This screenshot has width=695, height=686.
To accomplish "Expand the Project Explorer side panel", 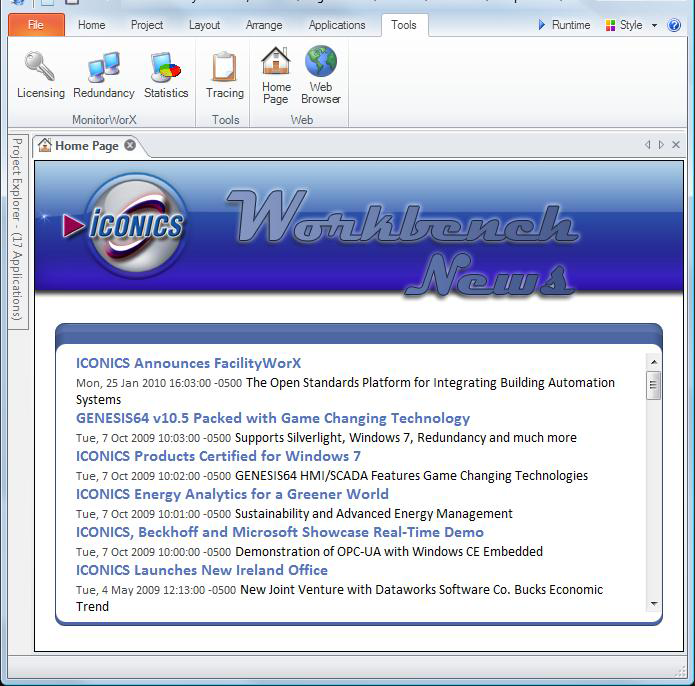I will pos(17,230).
